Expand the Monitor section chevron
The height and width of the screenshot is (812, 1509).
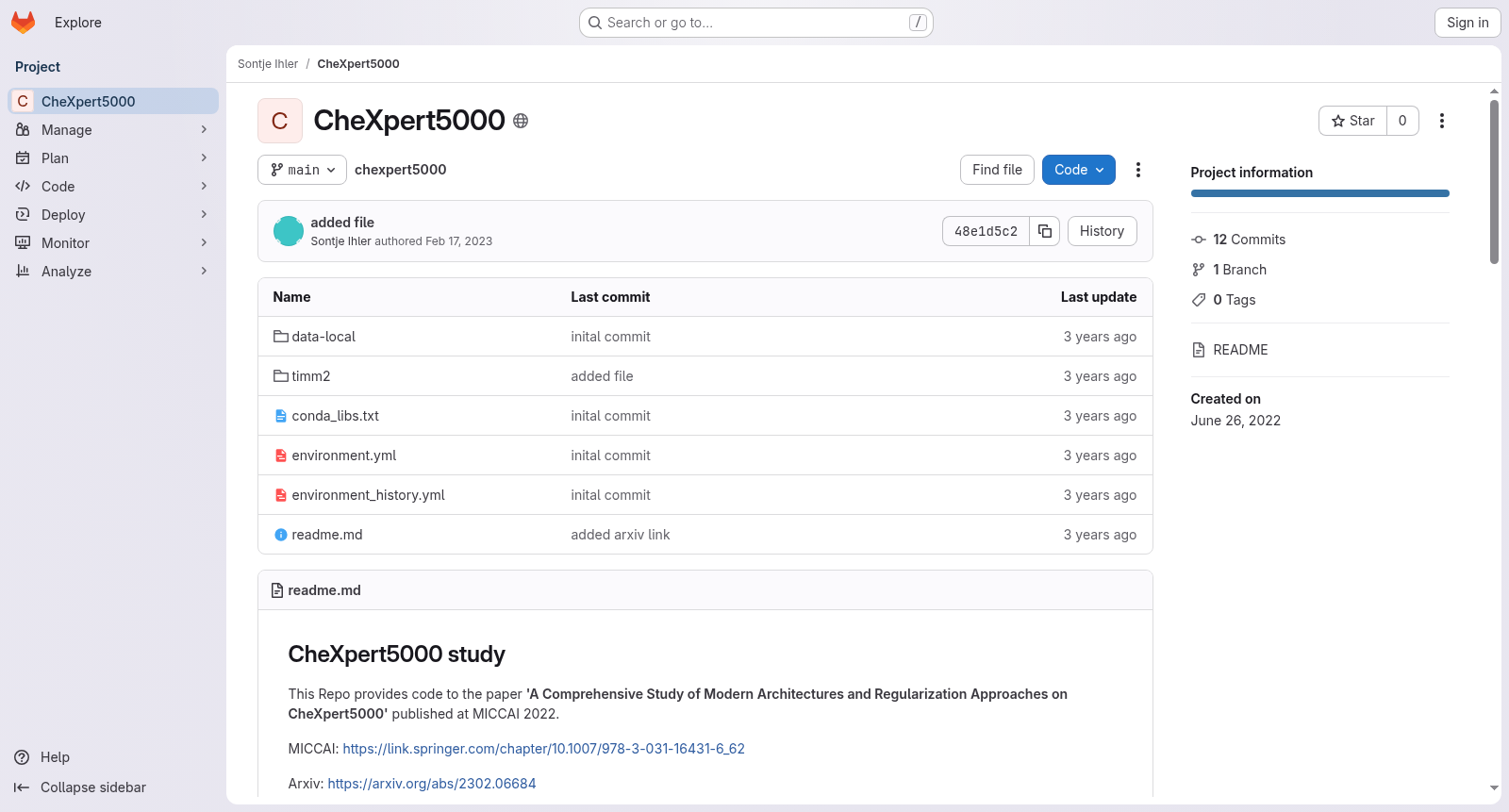pyautogui.click(x=204, y=243)
